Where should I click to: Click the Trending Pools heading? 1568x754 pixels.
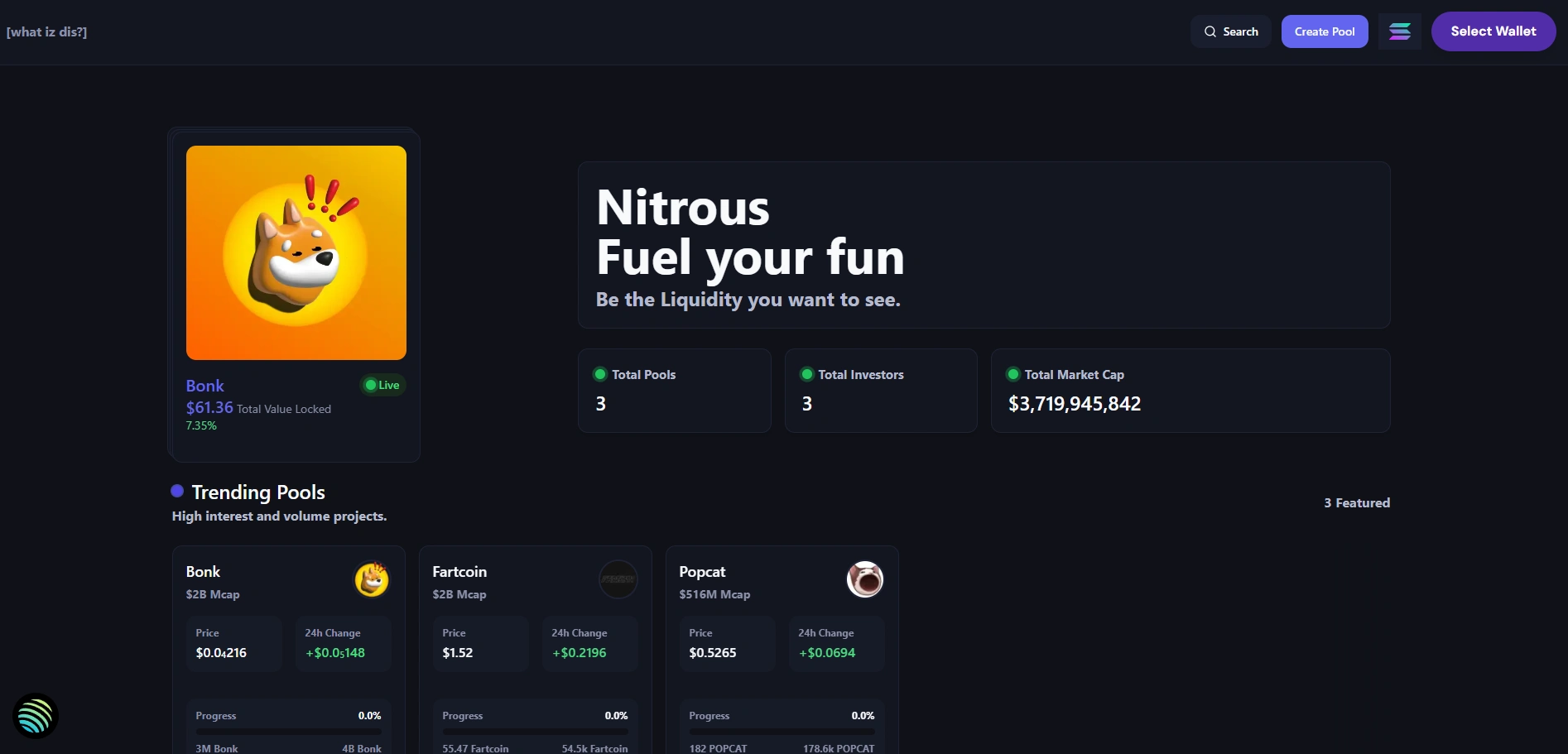tap(258, 492)
